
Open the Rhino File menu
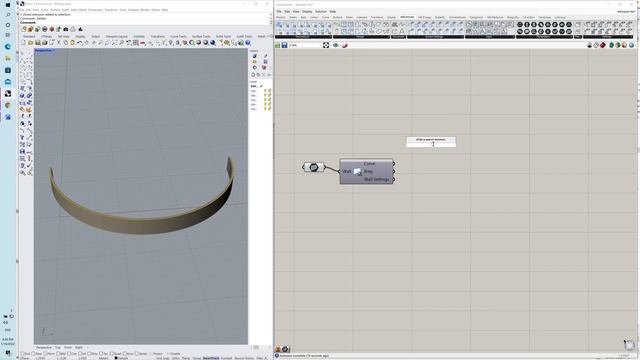[x=22, y=10]
